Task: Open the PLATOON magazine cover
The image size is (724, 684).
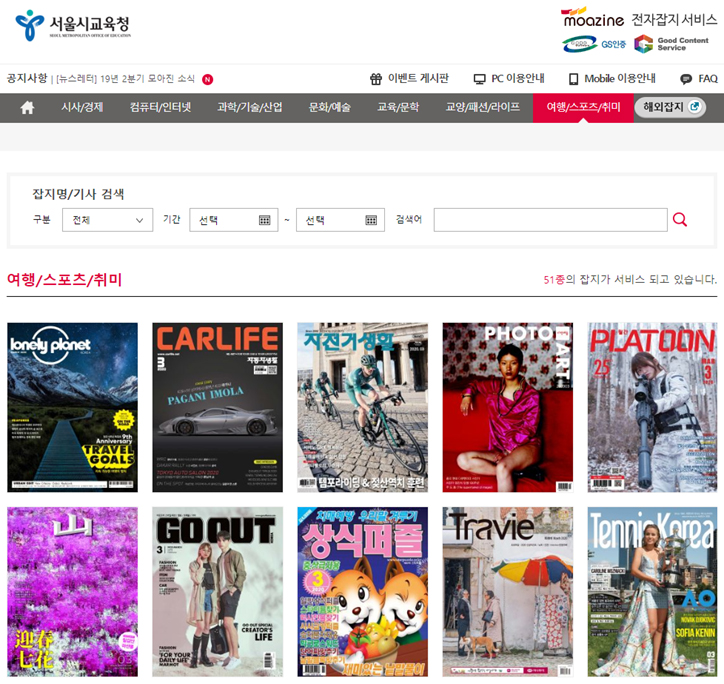Action: [652, 407]
